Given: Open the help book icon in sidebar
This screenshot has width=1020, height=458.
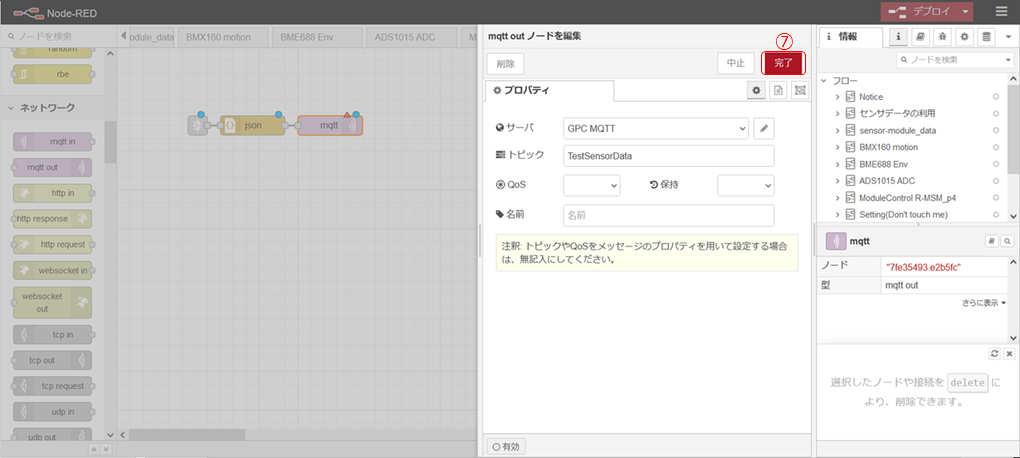Looking at the screenshot, I should (920, 37).
